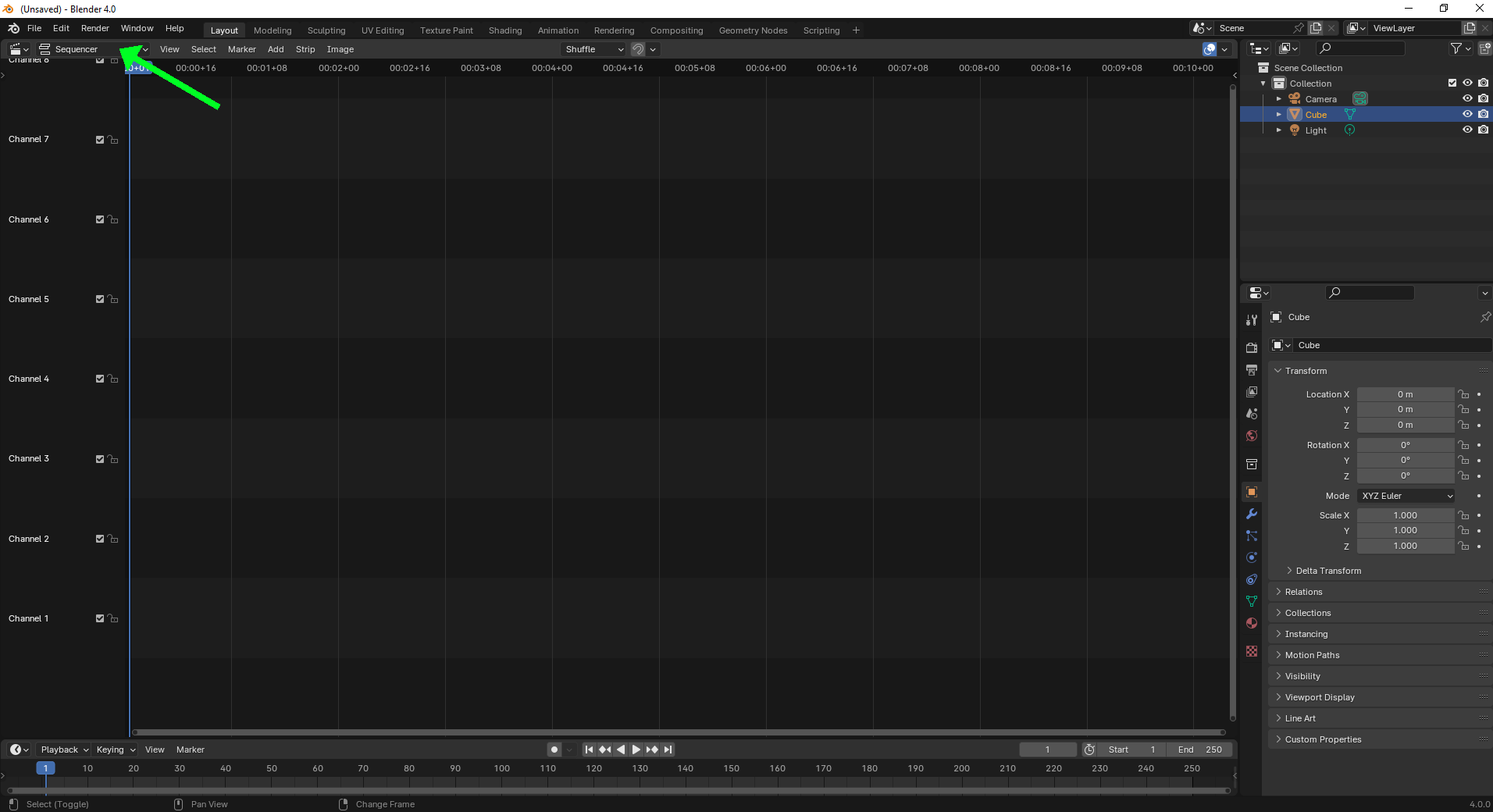Open the Object Constraints tab
Image resolution: width=1493 pixels, height=812 pixels.
coord(1252,579)
